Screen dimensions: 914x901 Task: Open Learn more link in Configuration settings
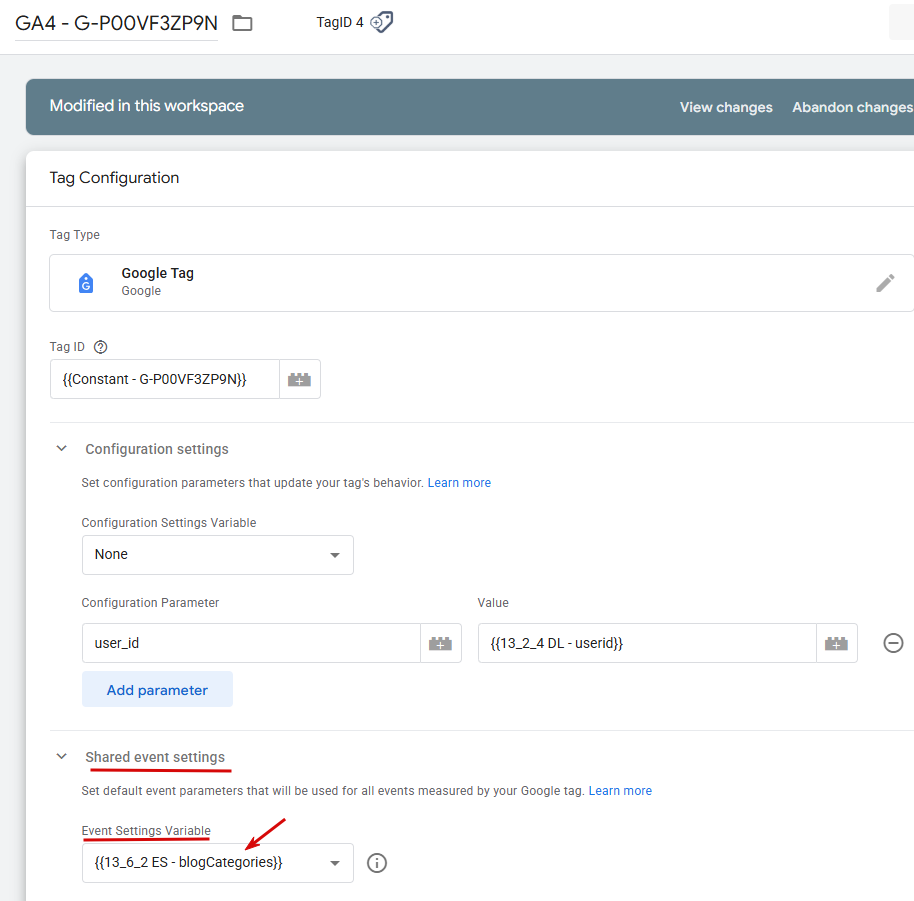[459, 483]
